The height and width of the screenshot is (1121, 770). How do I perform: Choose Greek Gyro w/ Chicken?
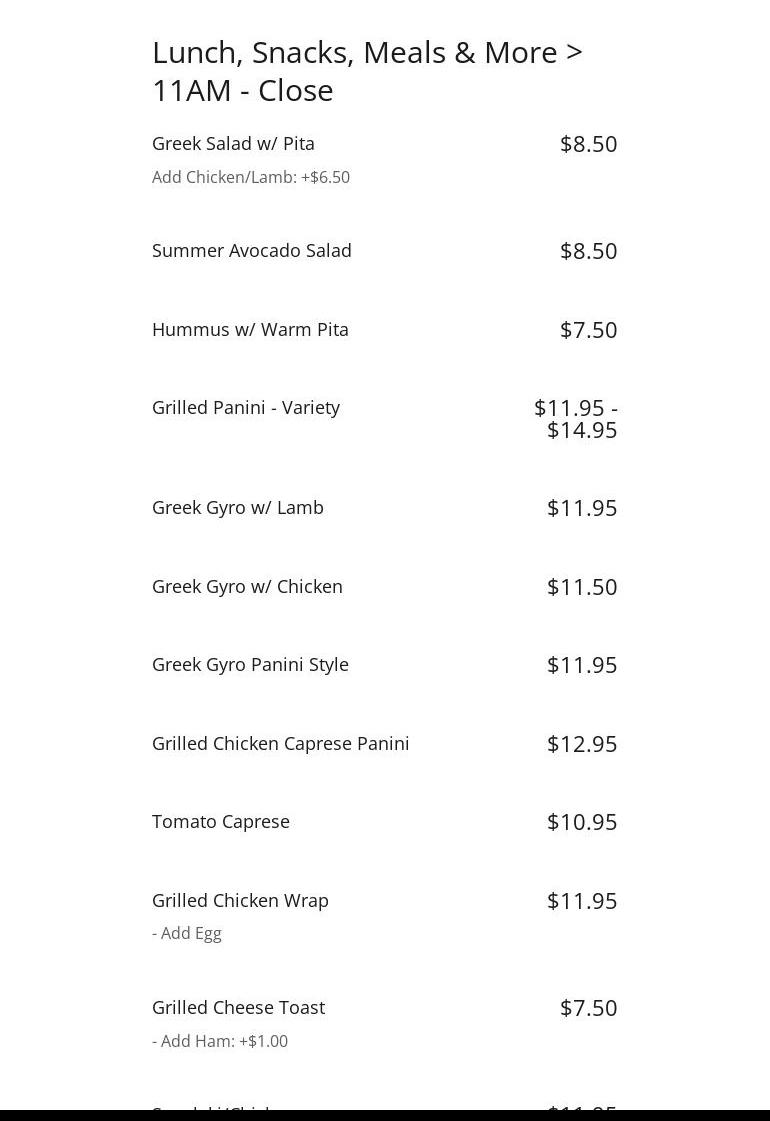tap(247, 587)
